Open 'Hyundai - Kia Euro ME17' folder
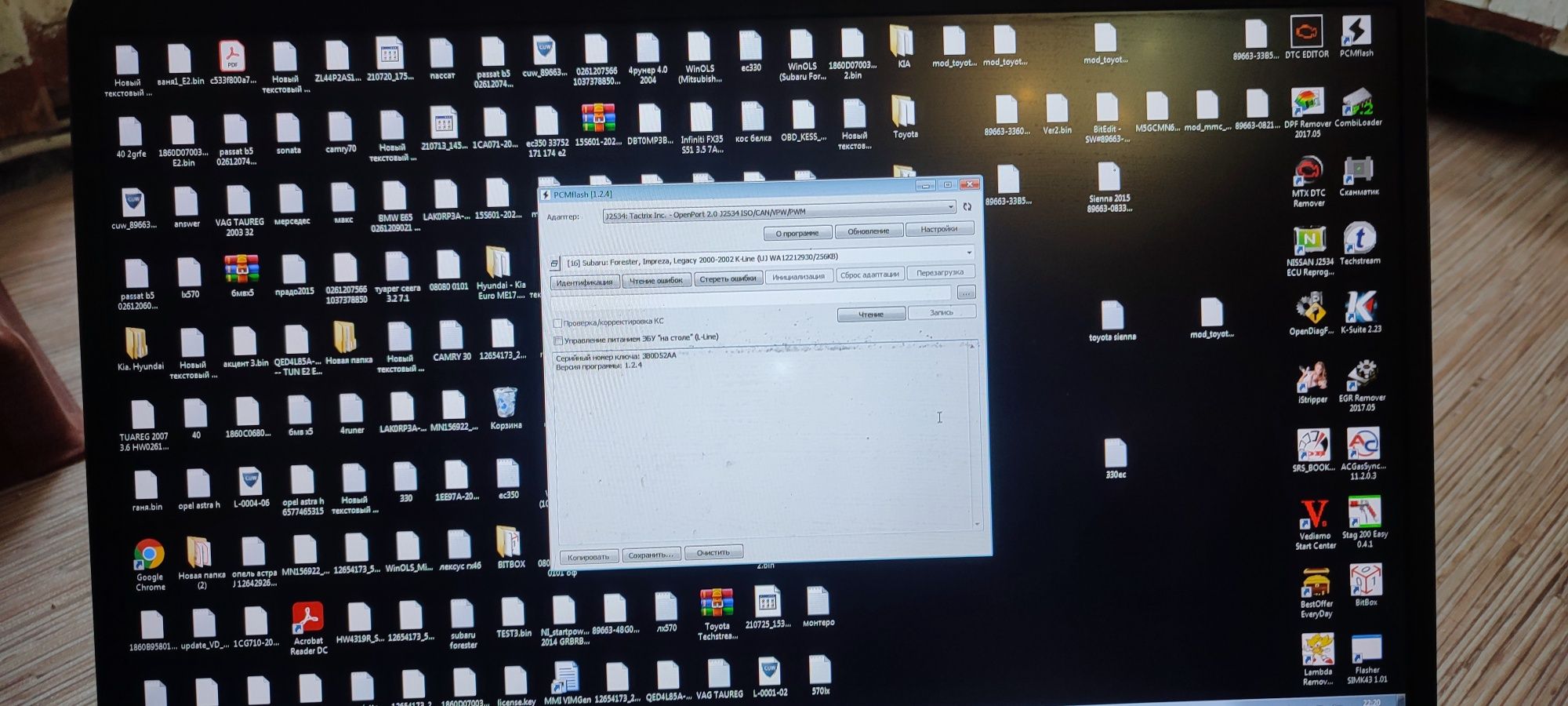Screen dimensions: 1568x706 point(501,274)
